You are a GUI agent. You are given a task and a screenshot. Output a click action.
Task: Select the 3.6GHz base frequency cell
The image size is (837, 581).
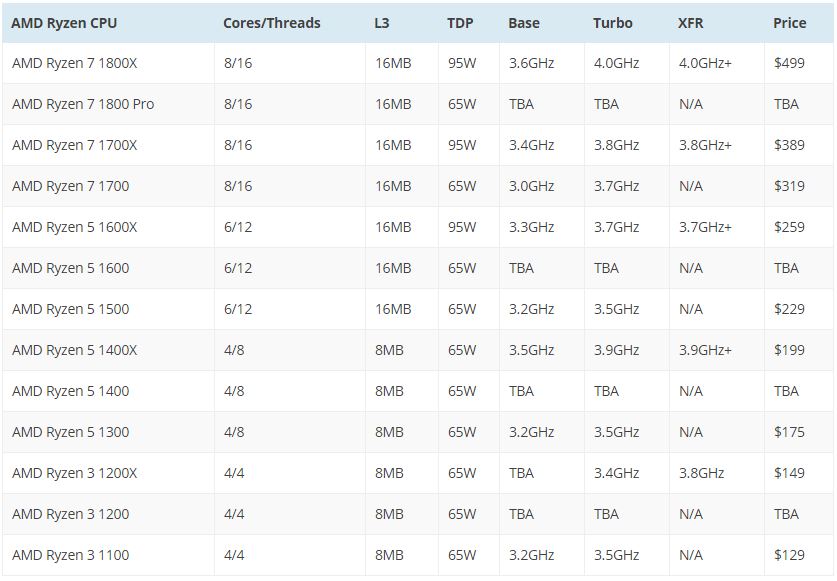click(531, 63)
